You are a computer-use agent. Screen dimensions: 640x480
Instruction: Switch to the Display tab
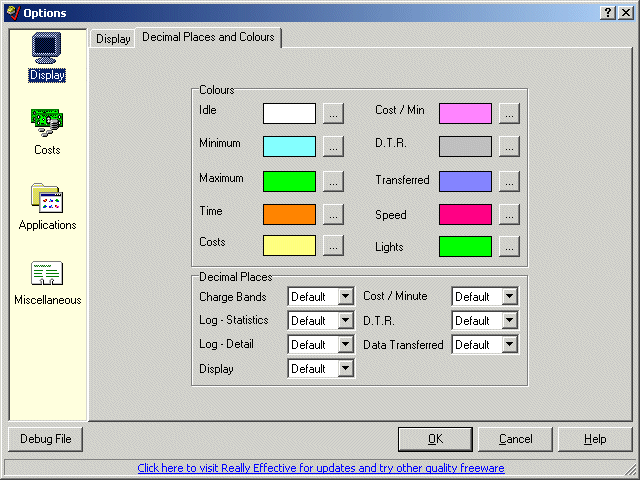click(x=113, y=39)
